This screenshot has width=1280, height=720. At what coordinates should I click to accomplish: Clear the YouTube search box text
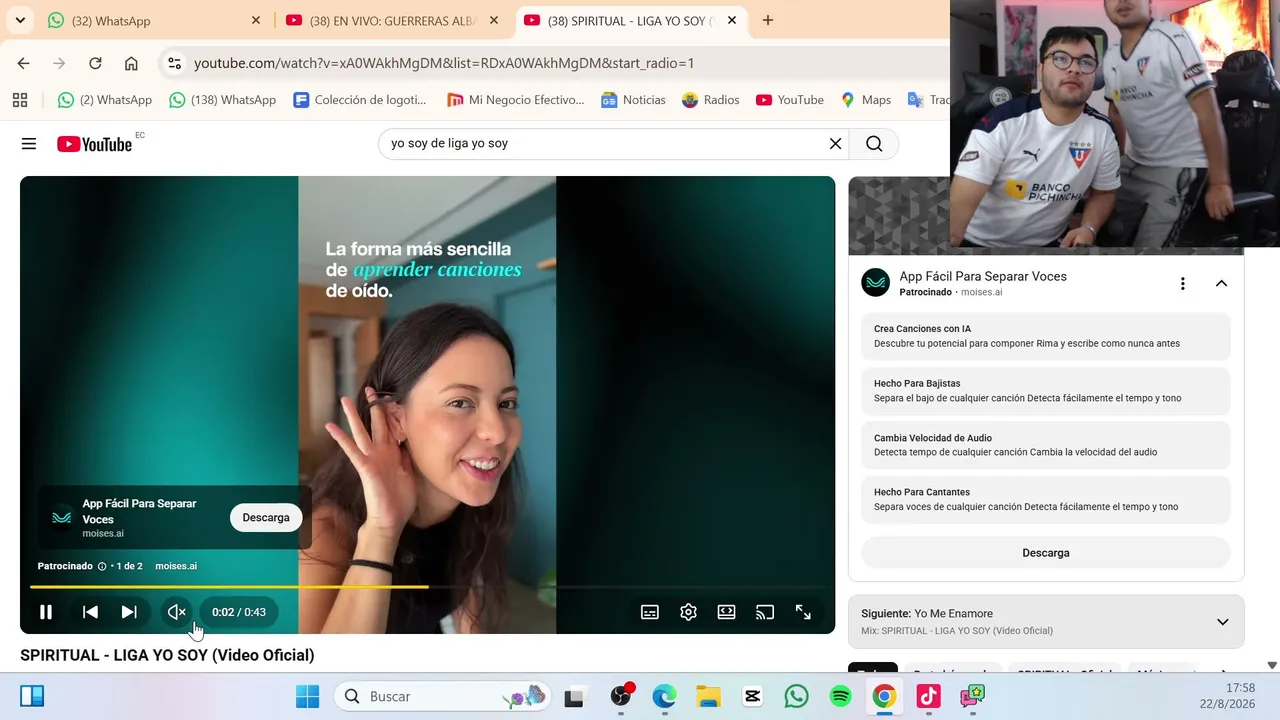pyautogui.click(x=836, y=144)
